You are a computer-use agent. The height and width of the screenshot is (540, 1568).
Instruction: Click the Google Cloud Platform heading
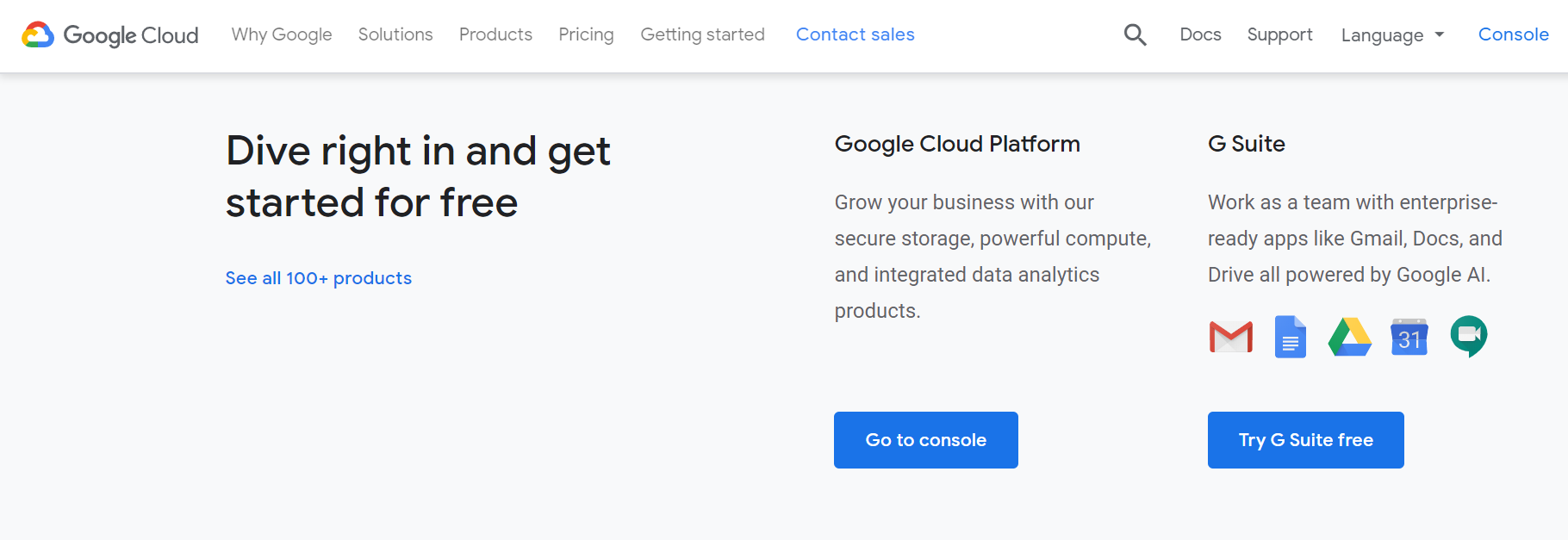(957, 144)
